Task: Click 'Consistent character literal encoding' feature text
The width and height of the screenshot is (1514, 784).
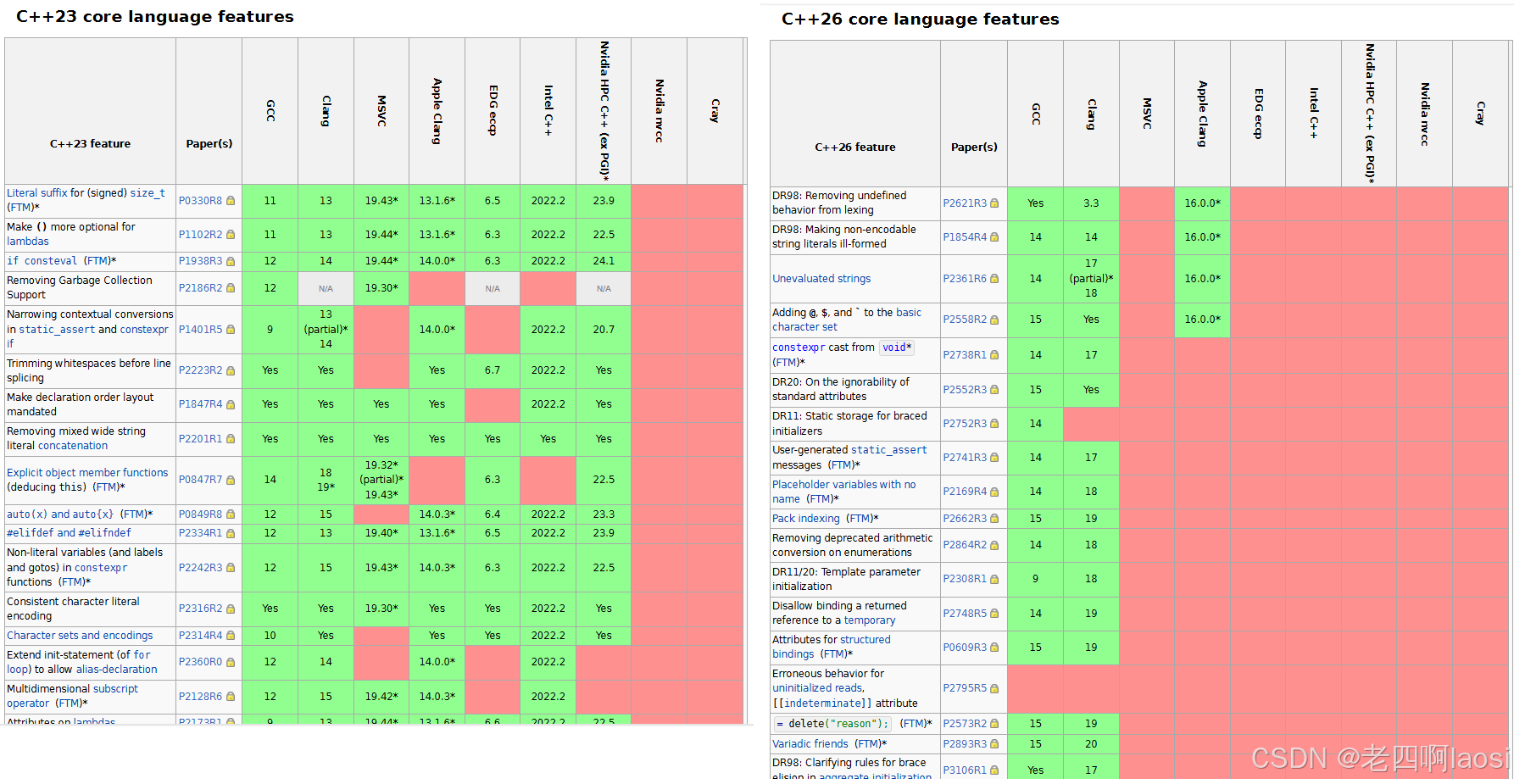Action: pyautogui.click(x=73, y=609)
